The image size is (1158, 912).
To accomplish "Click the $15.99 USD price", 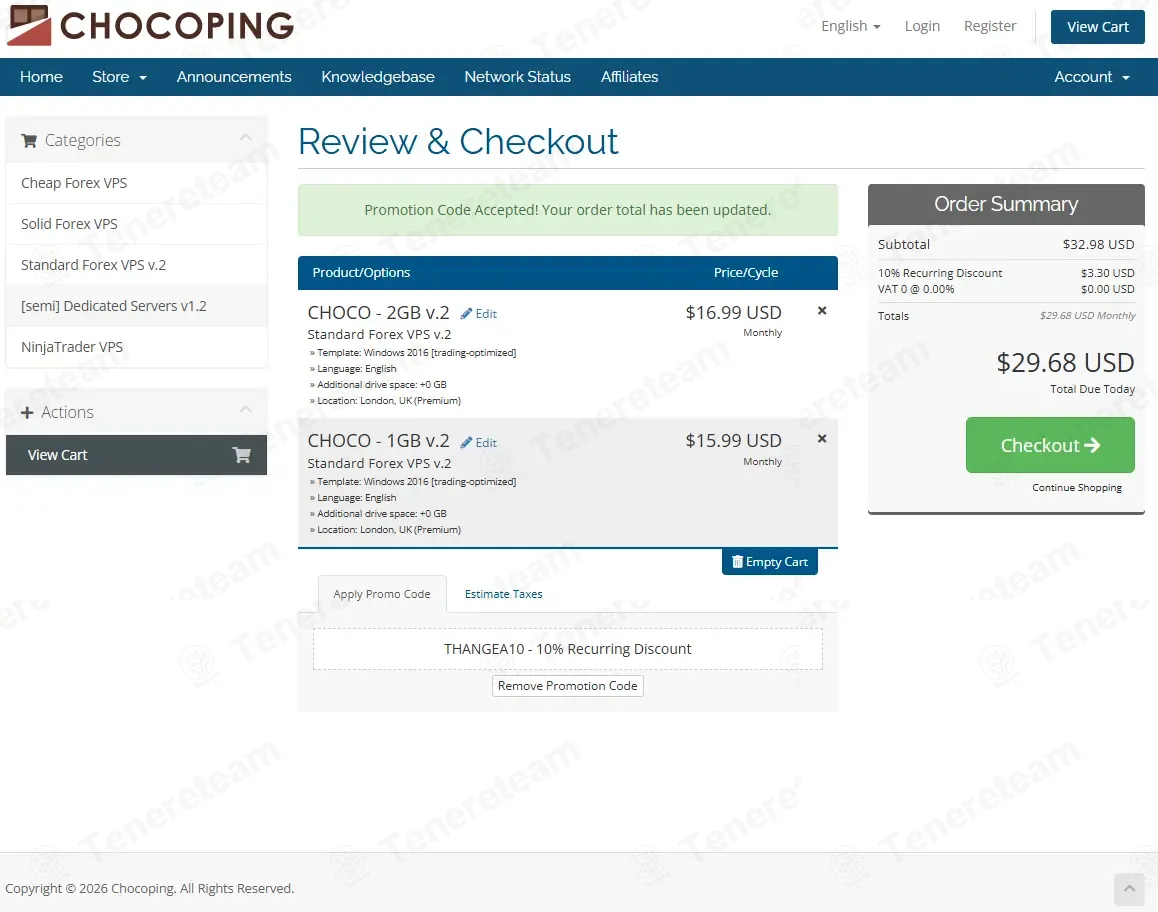I will click(733, 441).
